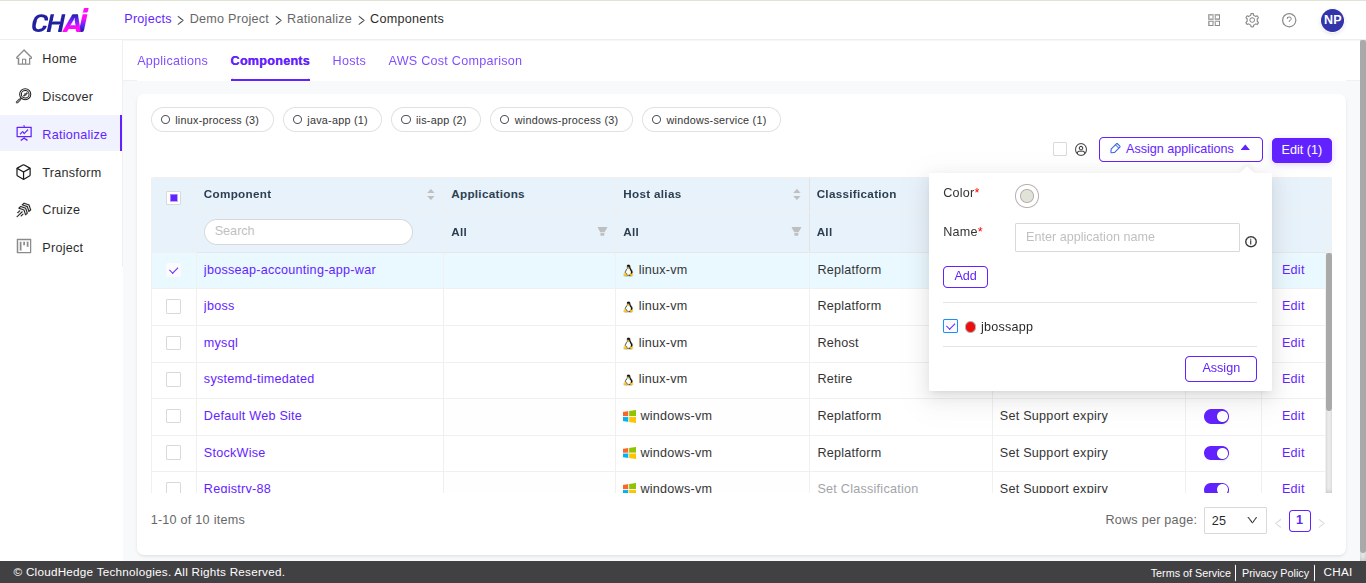Filter by linux-process tag chip

tap(210, 120)
